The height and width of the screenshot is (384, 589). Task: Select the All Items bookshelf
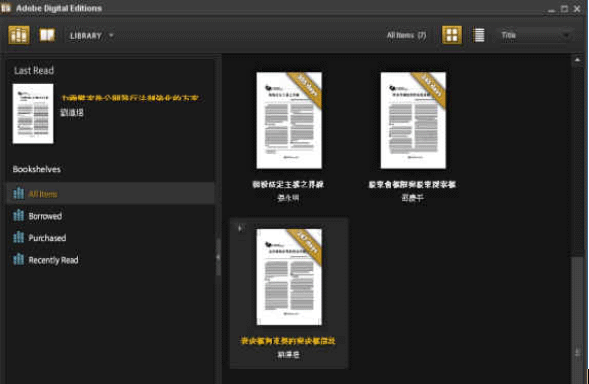pos(110,194)
